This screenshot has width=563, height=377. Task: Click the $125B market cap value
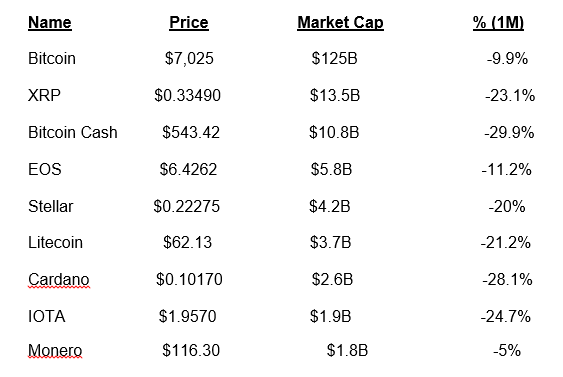pos(334,59)
